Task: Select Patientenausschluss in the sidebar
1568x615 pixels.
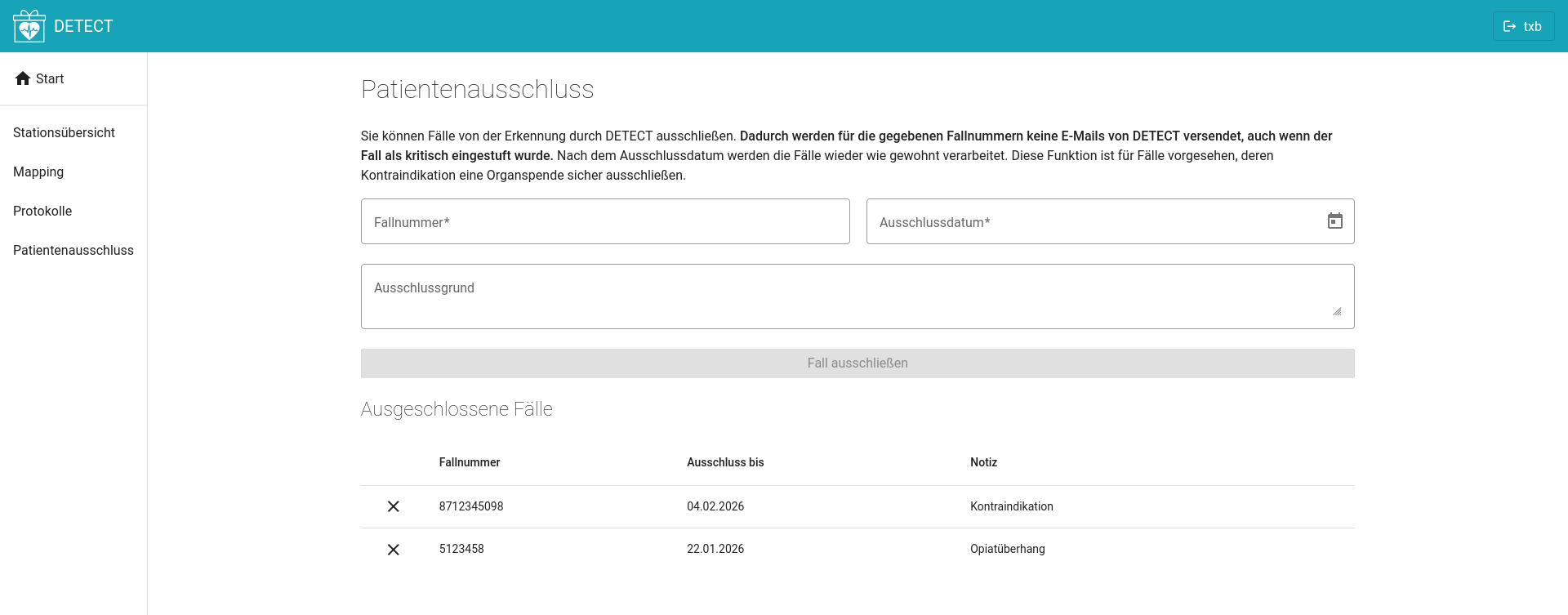Action: (73, 250)
